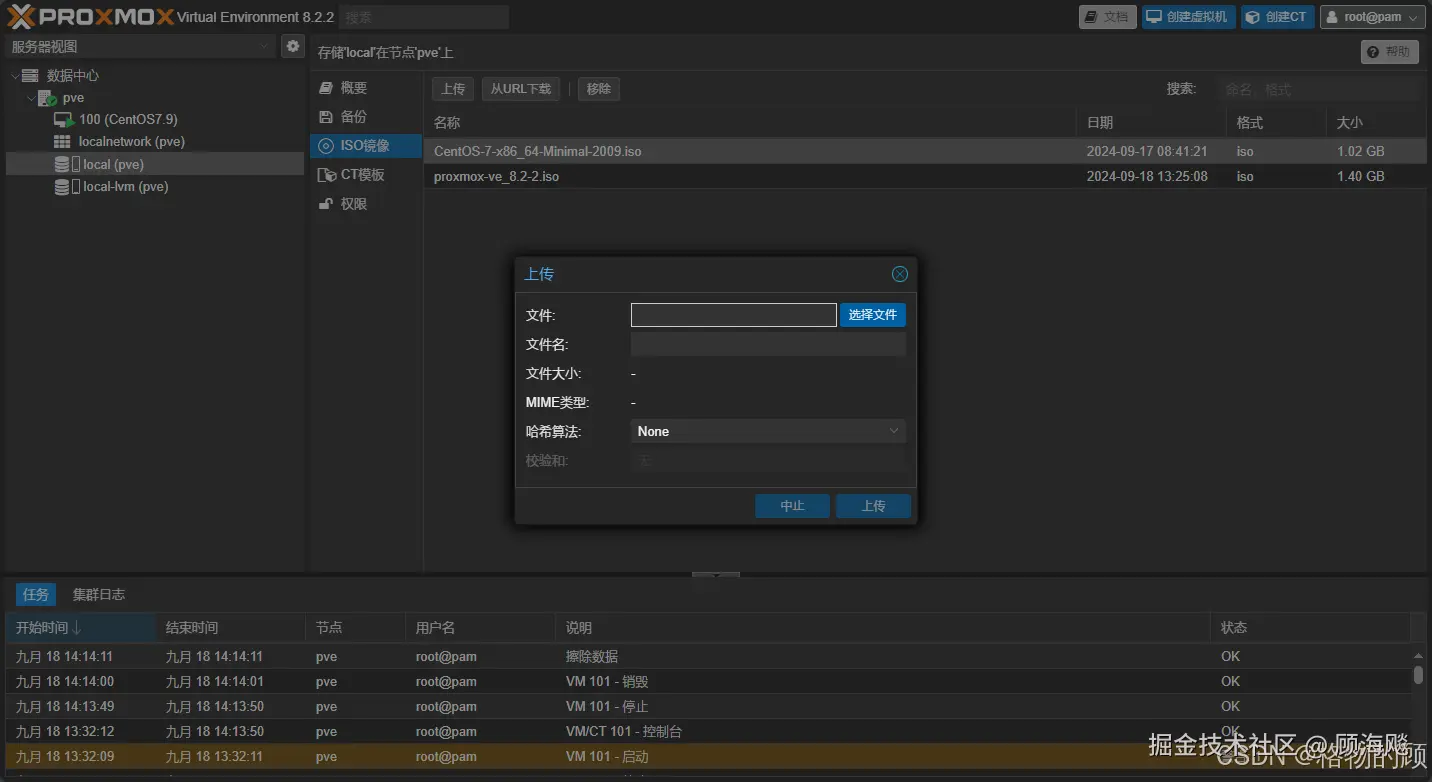Click the datacenter icon in tree

pos(30,76)
